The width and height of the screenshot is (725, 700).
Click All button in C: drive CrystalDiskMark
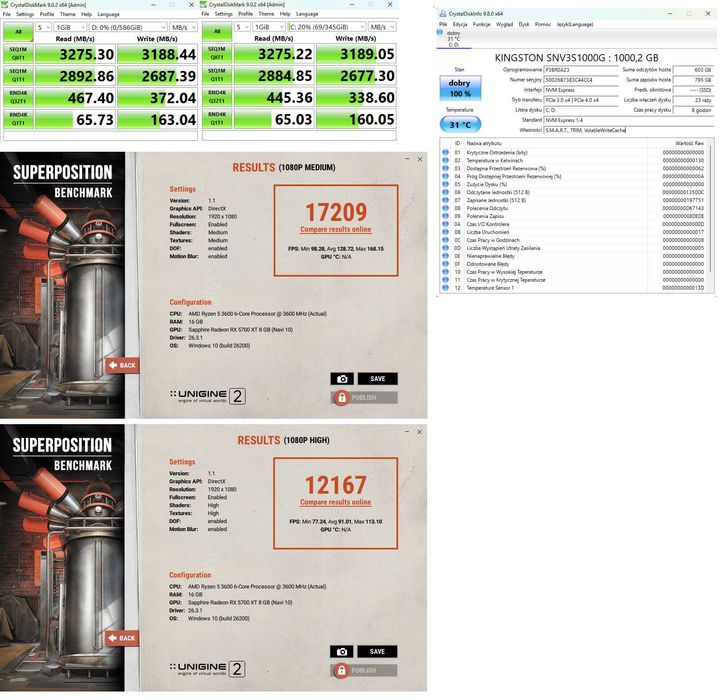click(217, 31)
